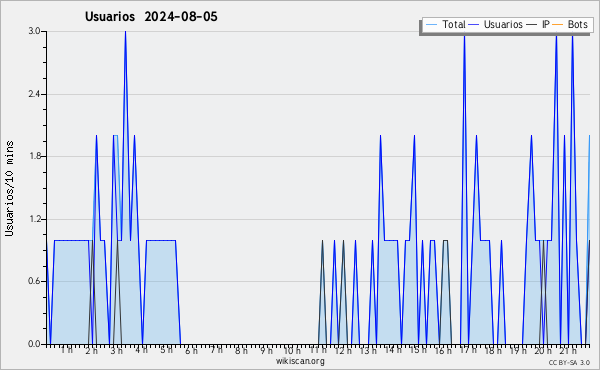Click the '4 h' x-axis label
This screenshot has width=600, height=370.
point(142,350)
